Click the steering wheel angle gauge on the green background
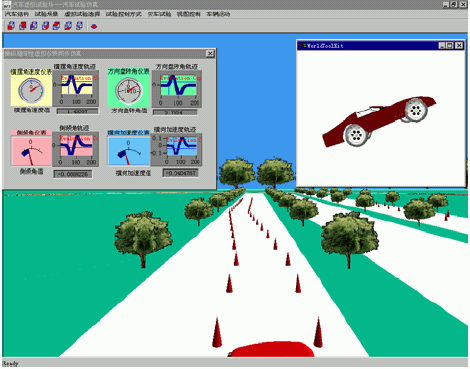The image size is (470, 369). tap(129, 91)
